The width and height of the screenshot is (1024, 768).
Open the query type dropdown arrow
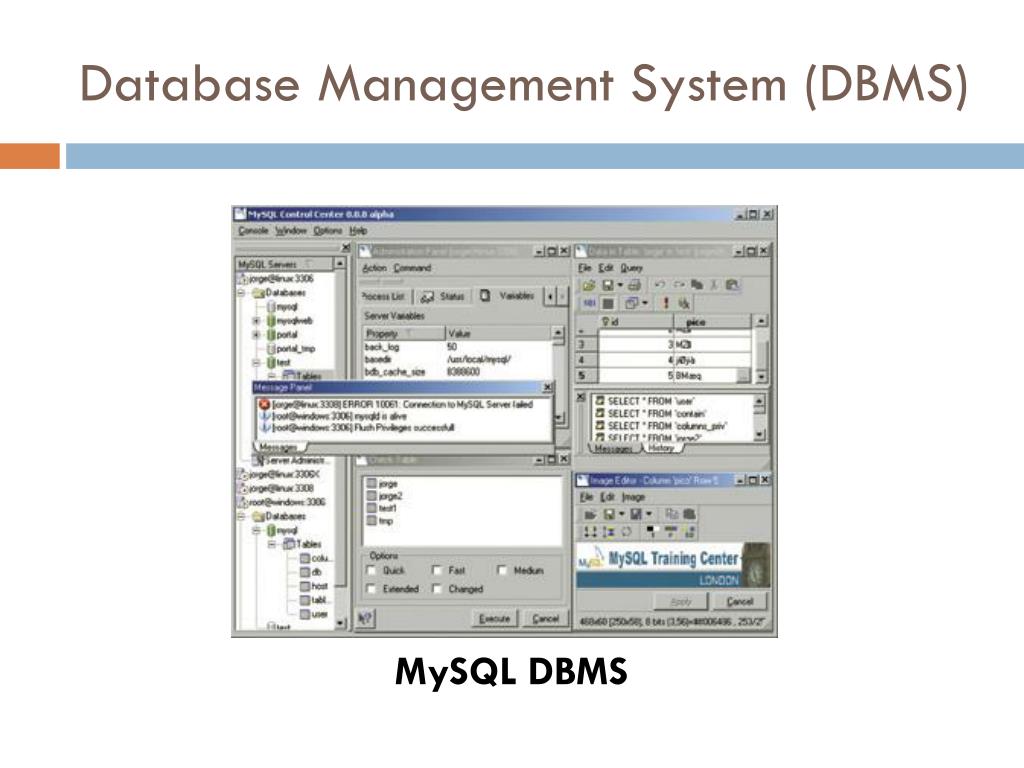pos(645,303)
